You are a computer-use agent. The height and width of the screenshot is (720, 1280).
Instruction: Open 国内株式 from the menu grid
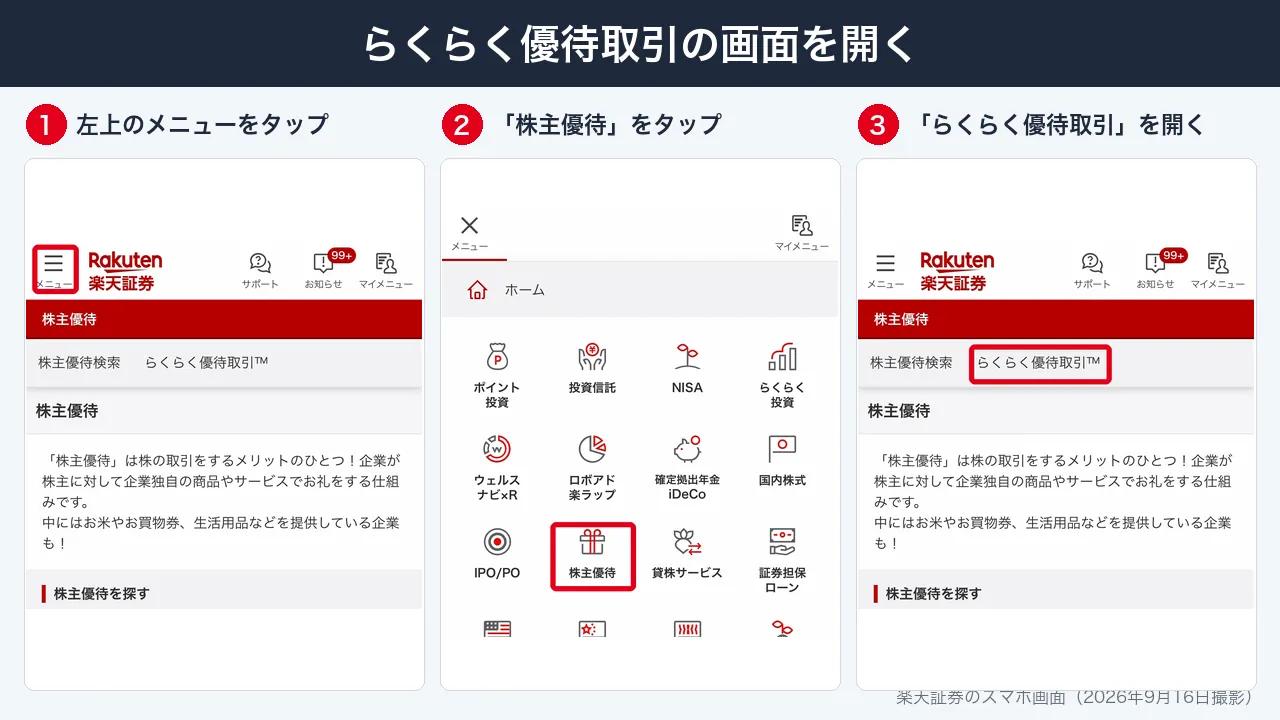point(782,461)
